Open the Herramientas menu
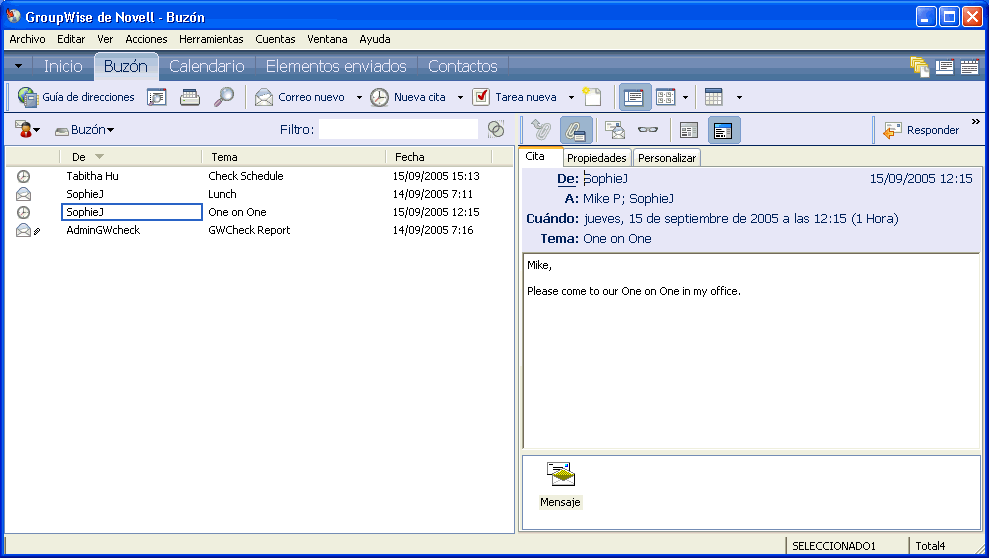Image resolution: width=989 pixels, height=558 pixels. (x=211, y=39)
